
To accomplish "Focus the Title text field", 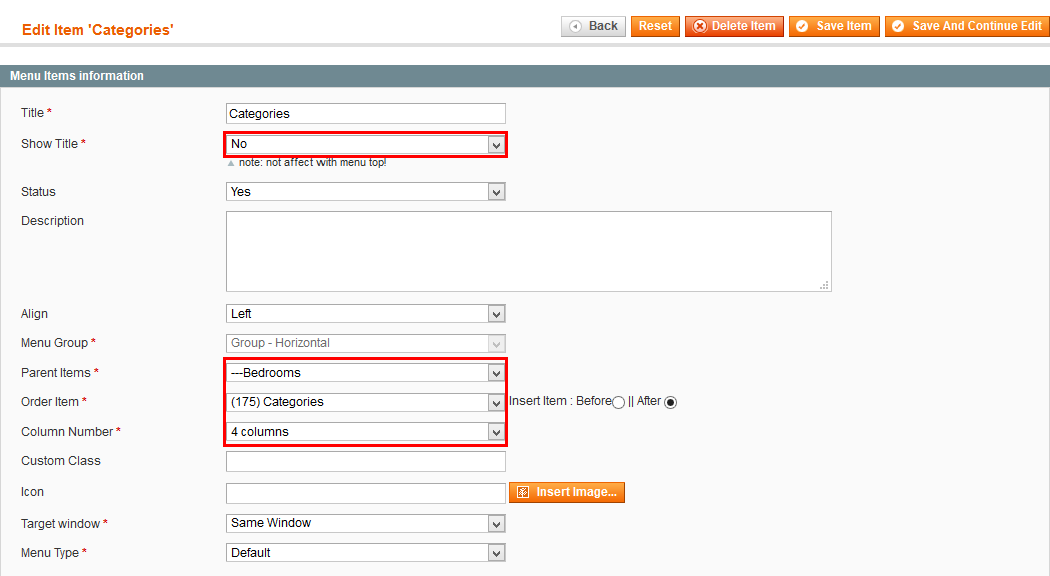I will click(x=366, y=113).
